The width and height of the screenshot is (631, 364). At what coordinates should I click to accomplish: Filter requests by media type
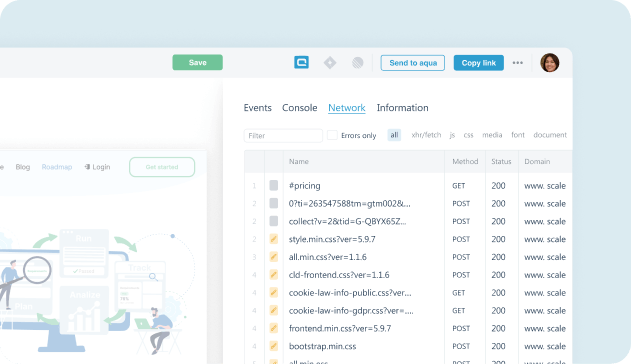pyautogui.click(x=492, y=135)
